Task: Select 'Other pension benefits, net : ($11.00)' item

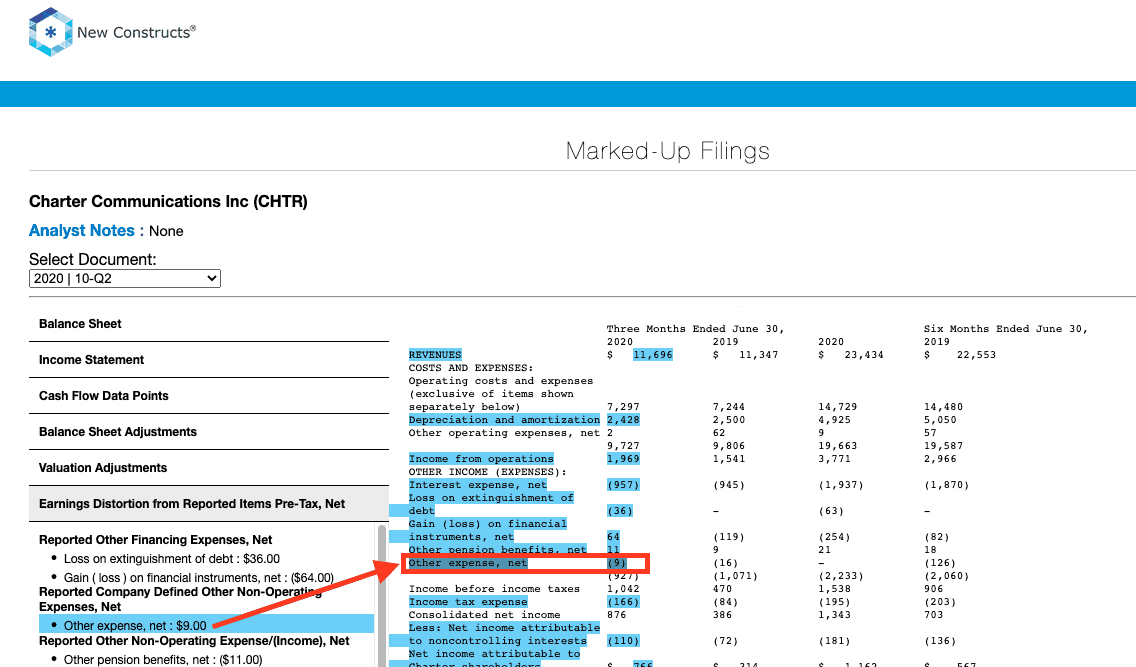Action: click(163, 660)
